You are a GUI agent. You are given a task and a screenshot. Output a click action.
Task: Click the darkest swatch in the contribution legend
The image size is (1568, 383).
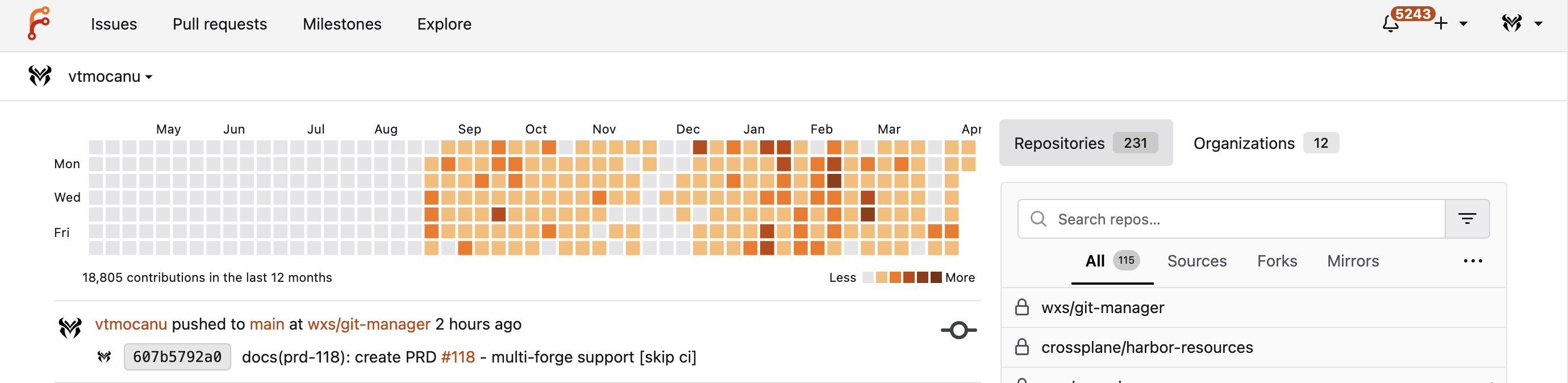click(x=936, y=277)
